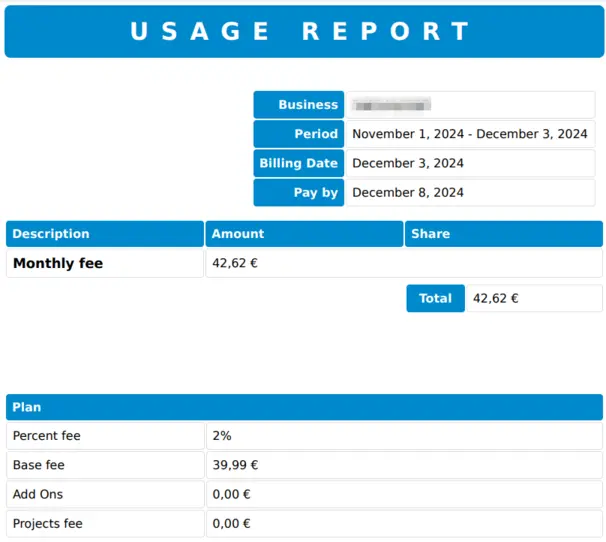Click the November 1 to December 3 period value
Viewport: 606px width, 542px height.
(x=470, y=134)
